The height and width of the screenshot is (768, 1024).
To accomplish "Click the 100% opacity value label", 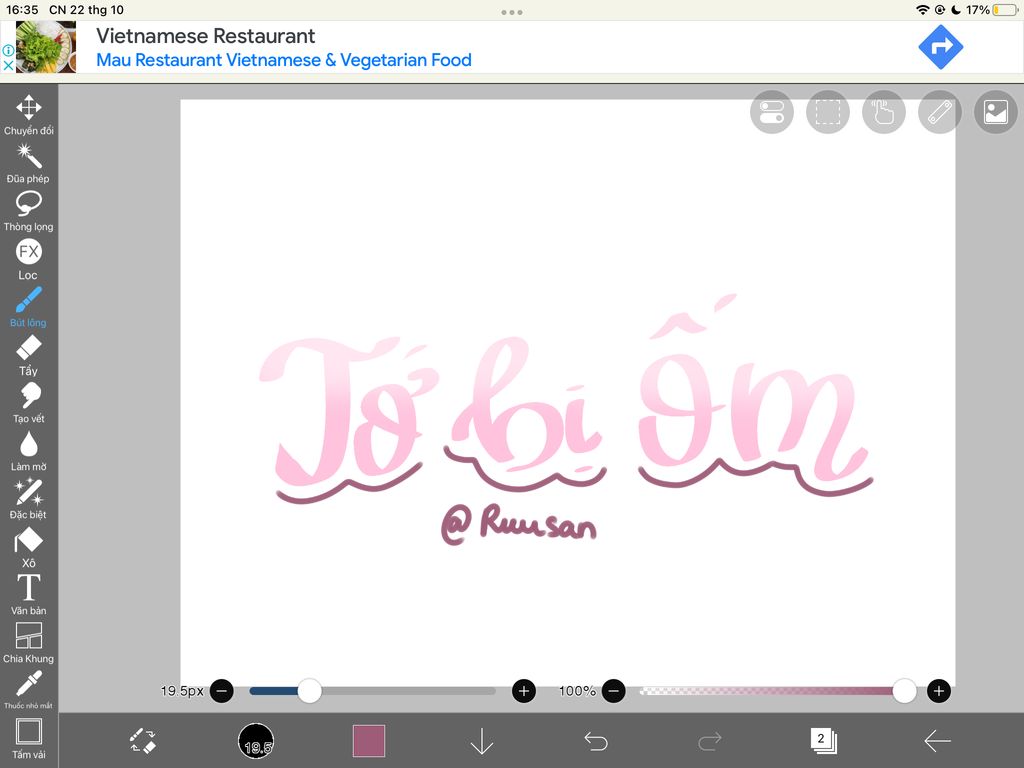I will tap(577, 691).
